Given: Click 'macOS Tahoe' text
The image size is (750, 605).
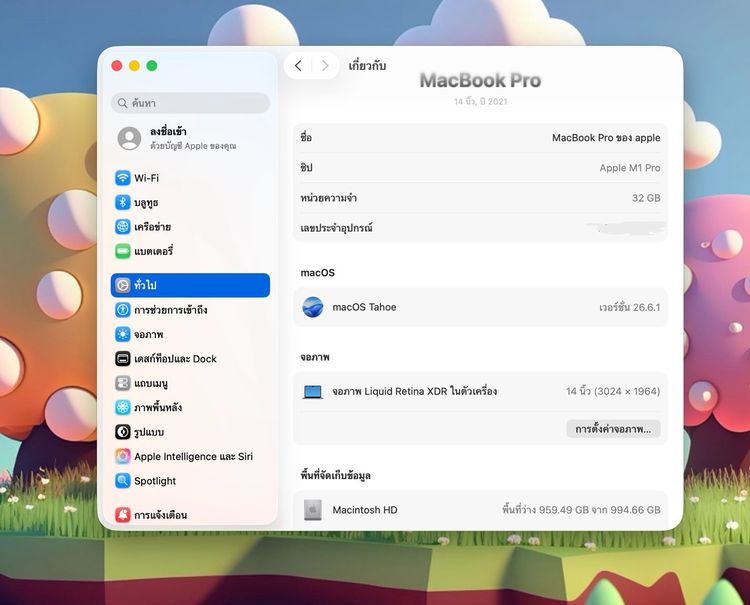Looking at the screenshot, I should coord(364,307).
